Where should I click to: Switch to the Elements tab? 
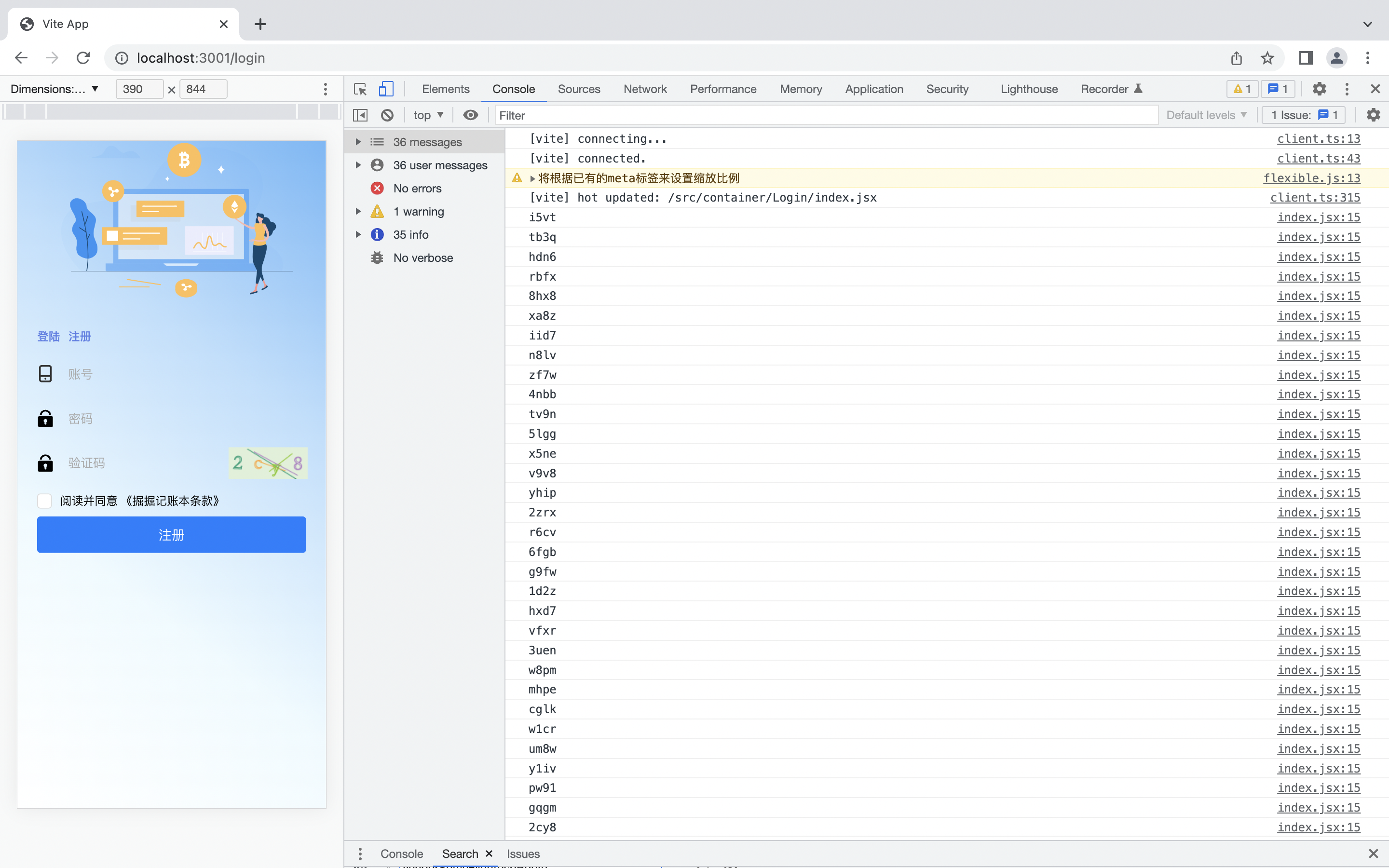point(446,89)
